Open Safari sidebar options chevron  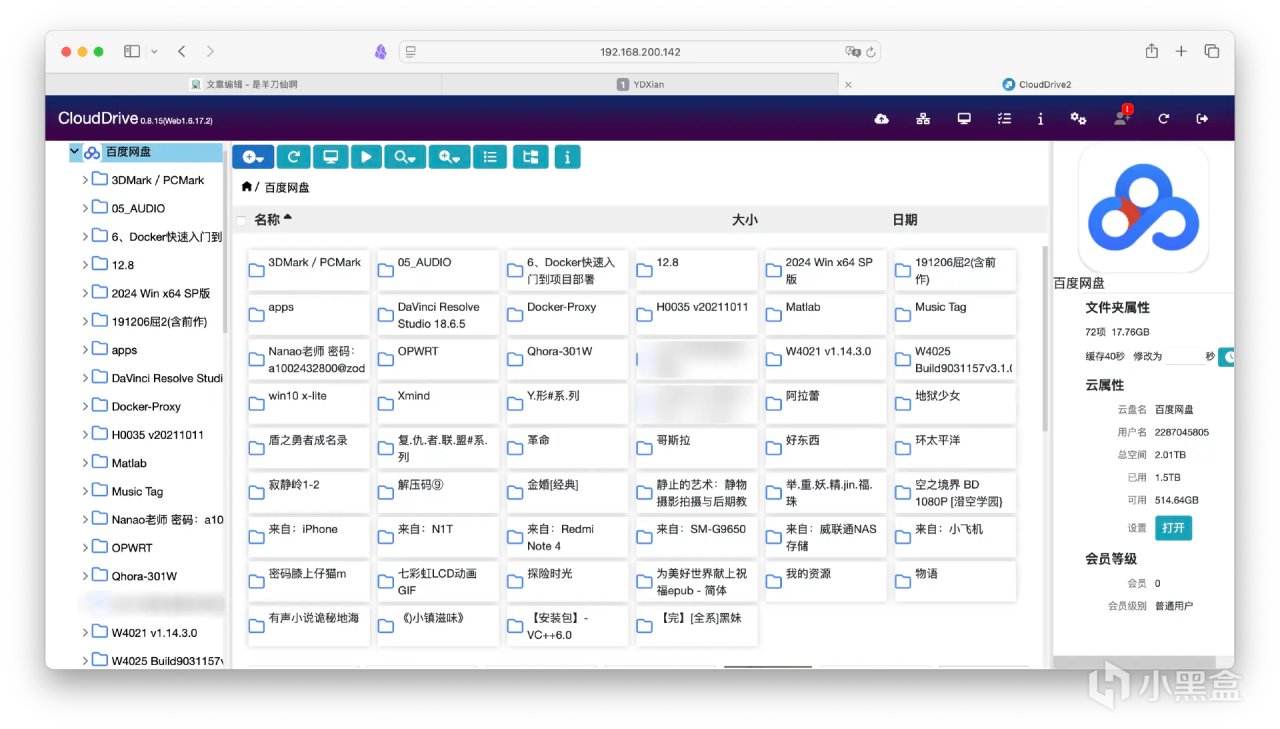(x=154, y=52)
